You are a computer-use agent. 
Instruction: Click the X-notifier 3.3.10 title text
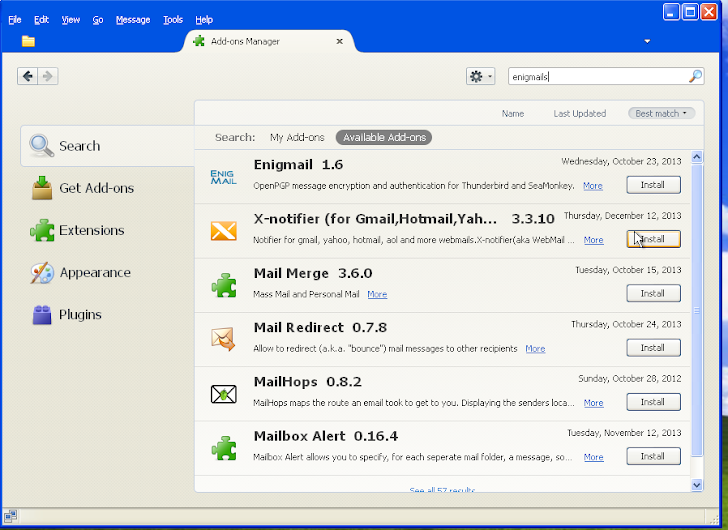404,219
